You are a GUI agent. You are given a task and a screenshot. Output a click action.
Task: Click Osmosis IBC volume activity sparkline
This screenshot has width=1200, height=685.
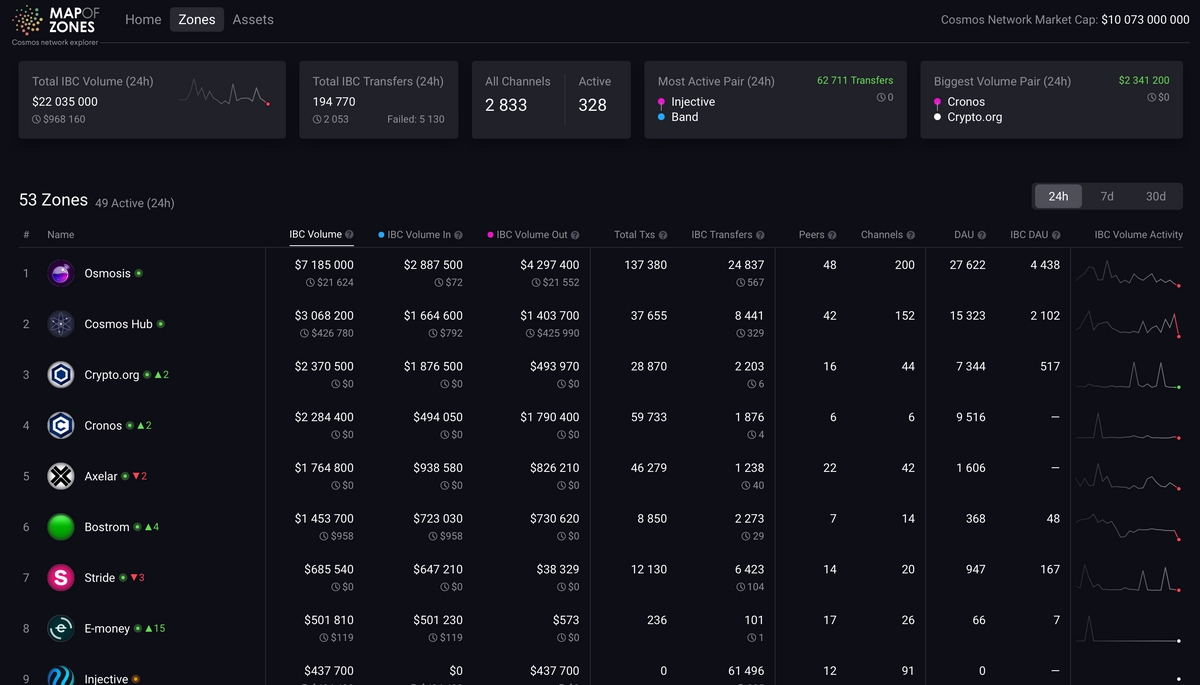coord(1128,273)
